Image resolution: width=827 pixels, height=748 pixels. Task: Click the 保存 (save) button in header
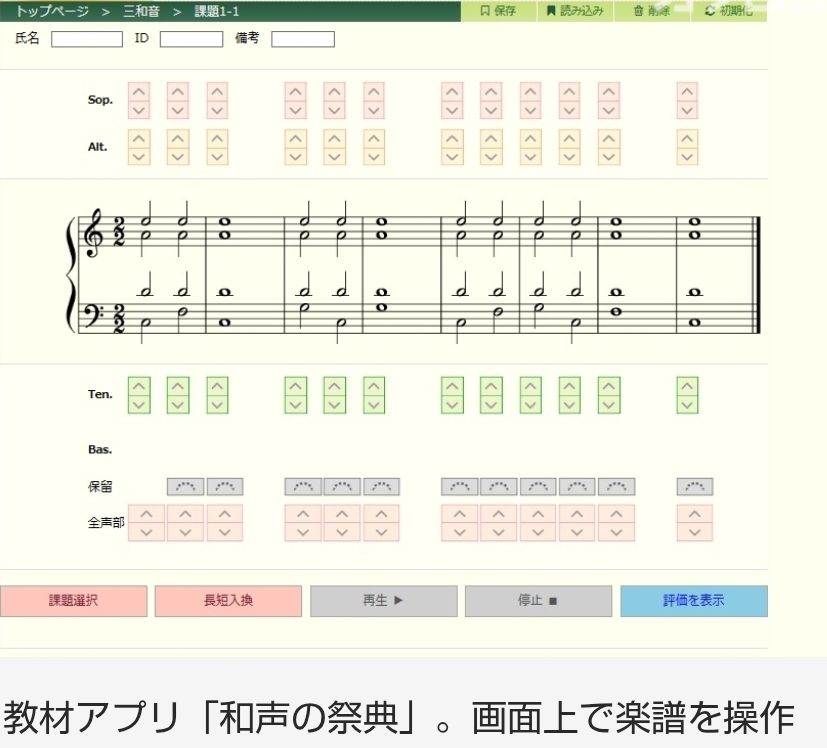click(498, 11)
